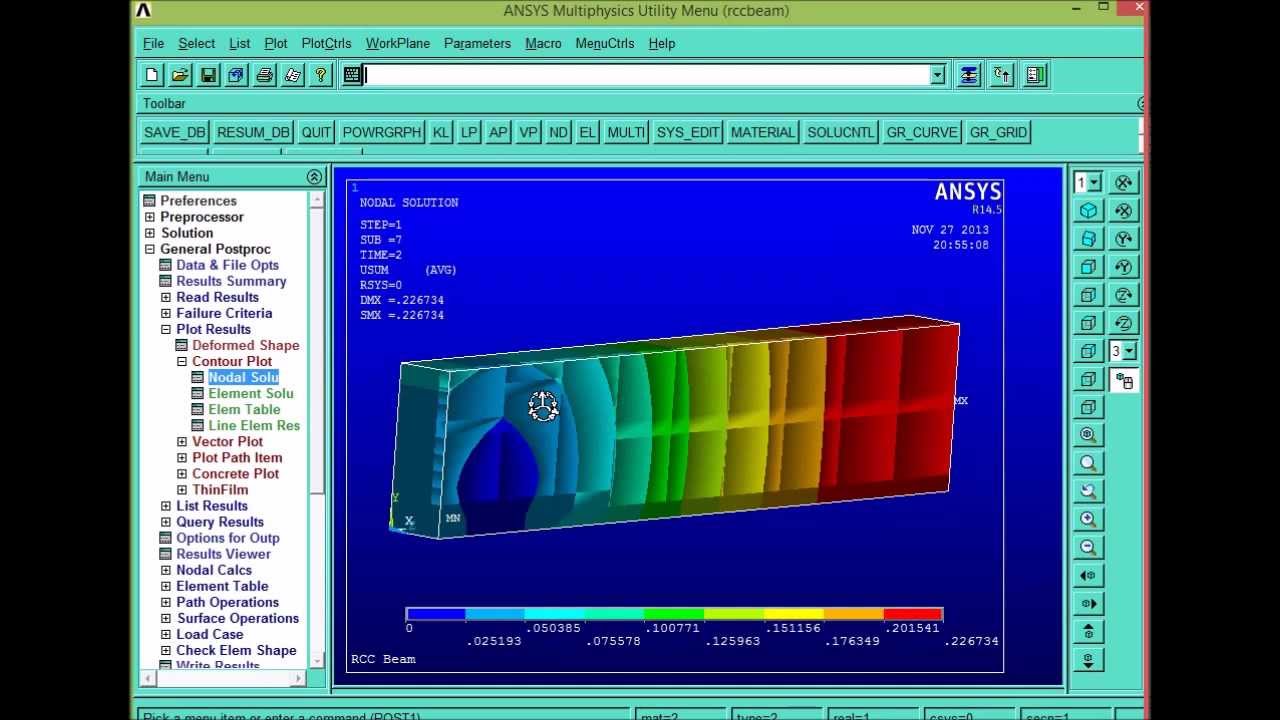The width and height of the screenshot is (1280, 720).
Task: Collapse the Main Menu panel chevron
Action: (x=314, y=177)
